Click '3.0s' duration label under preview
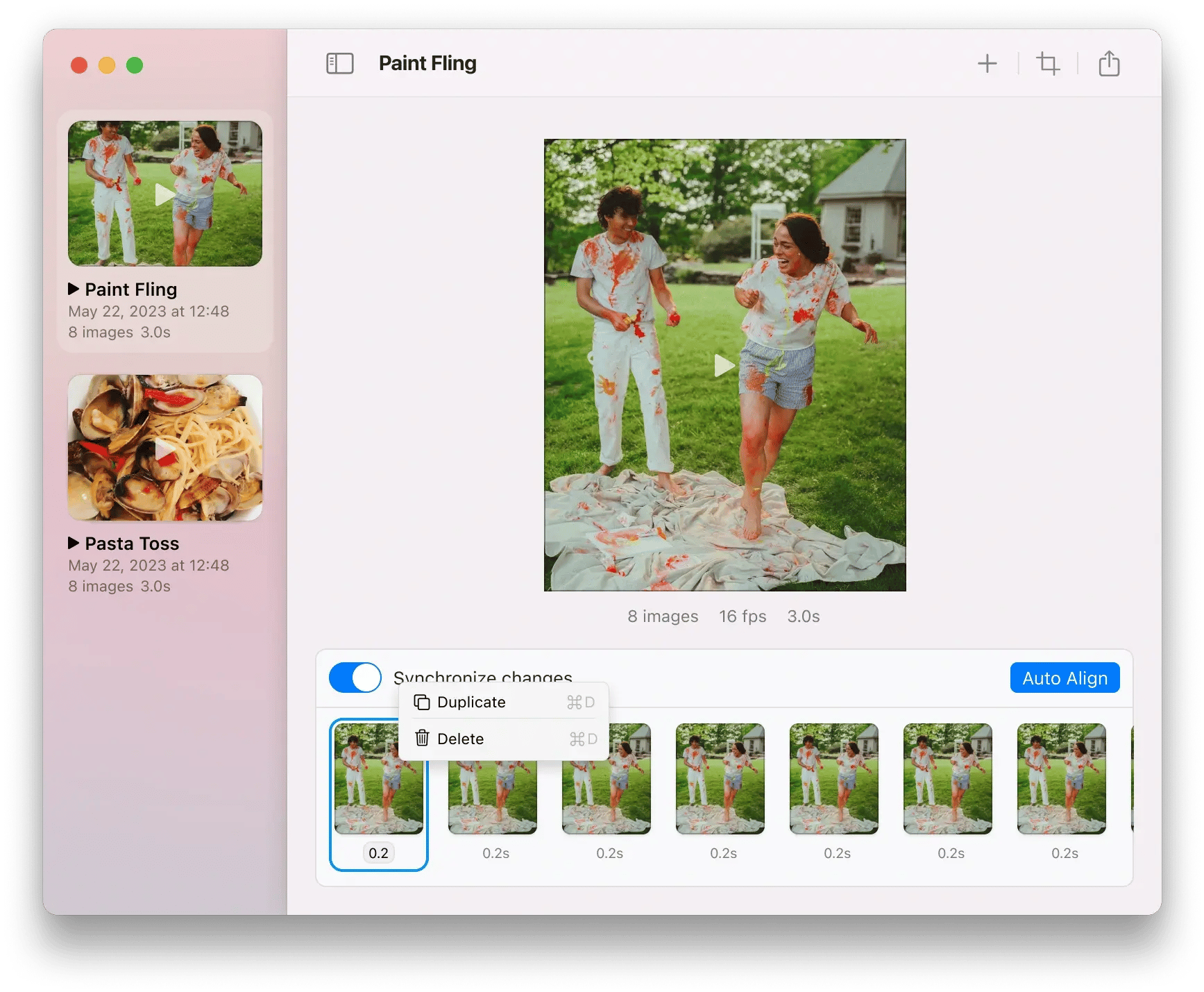 [x=804, y=616]
